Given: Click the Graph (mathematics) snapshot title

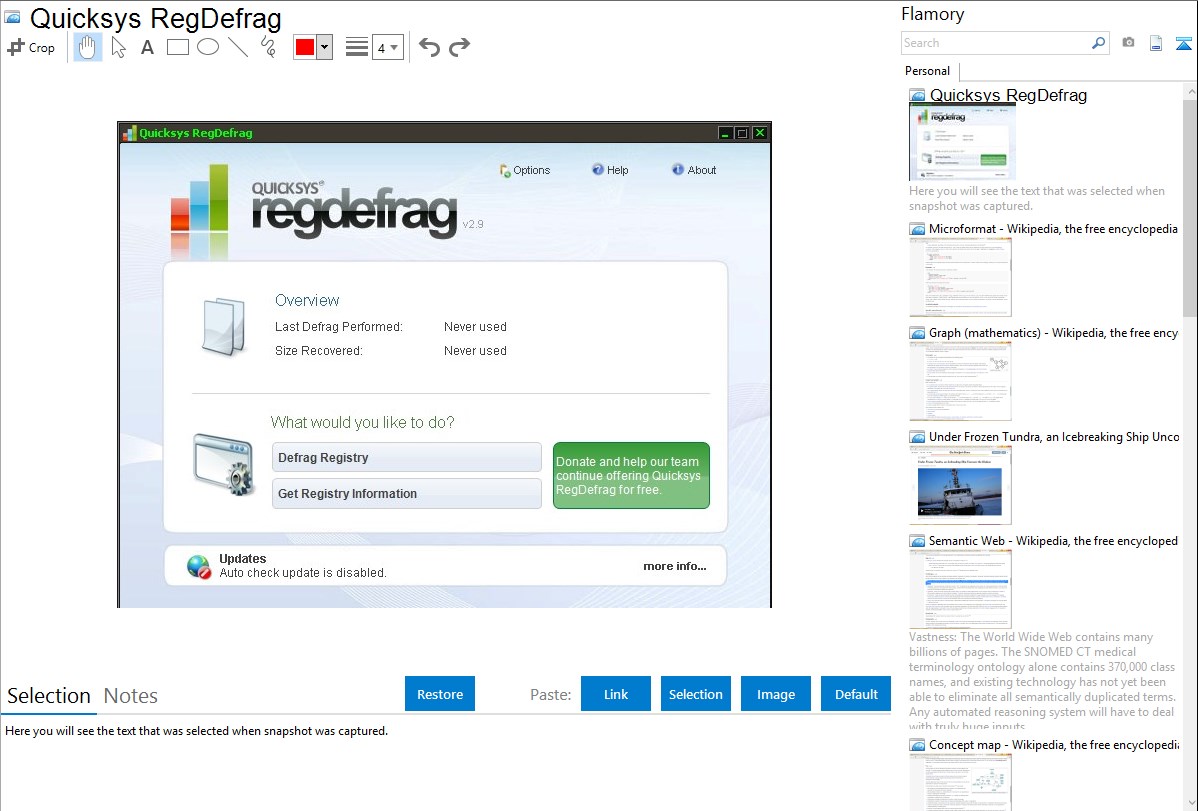Looking at the screenshot, I should point(1054,333).
